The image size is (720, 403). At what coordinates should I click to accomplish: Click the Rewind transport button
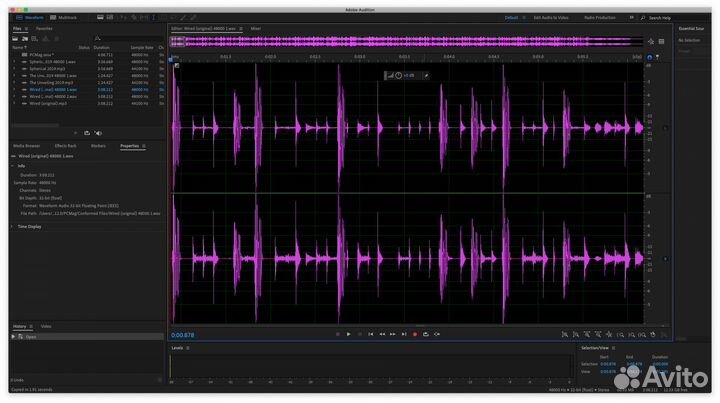[x=382, y=334]
